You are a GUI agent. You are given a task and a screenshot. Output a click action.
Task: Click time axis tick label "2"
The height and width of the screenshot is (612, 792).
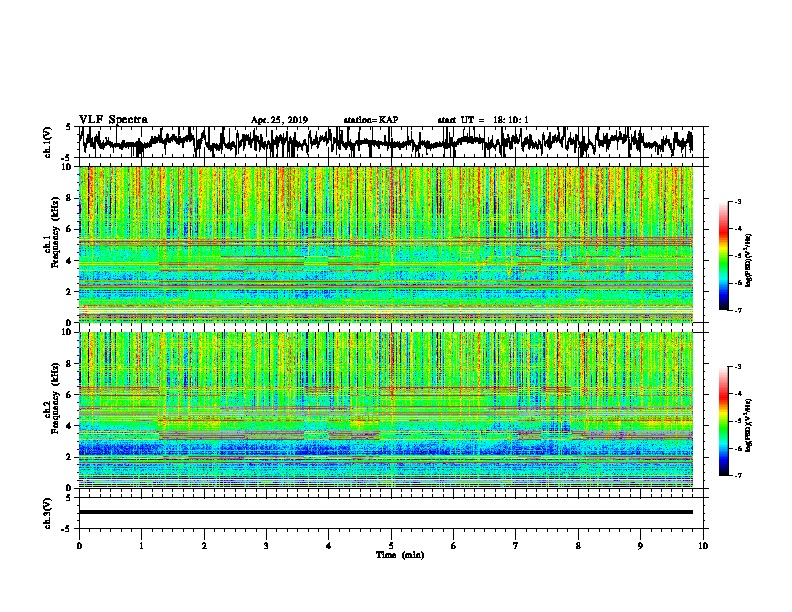pos(204,546)
